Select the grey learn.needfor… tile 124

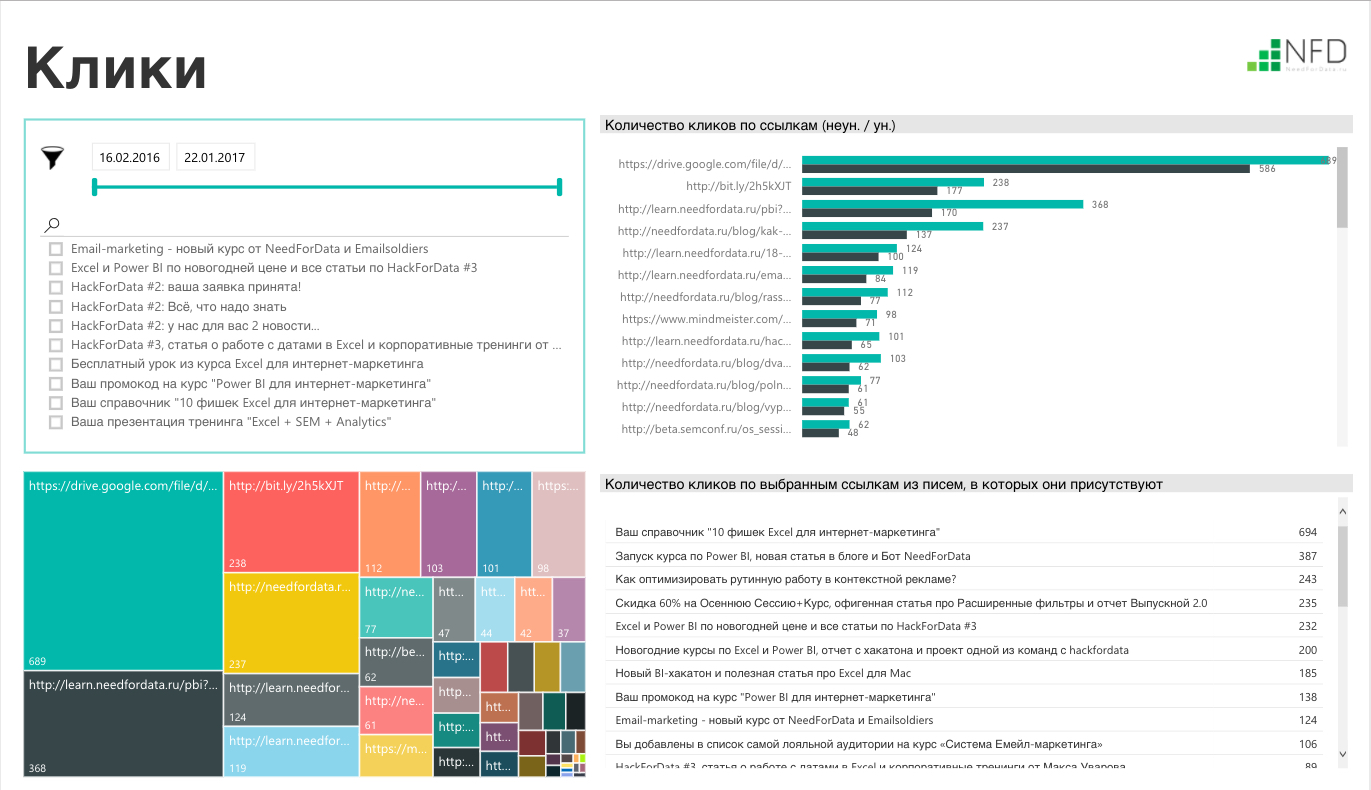coord(291,700)
